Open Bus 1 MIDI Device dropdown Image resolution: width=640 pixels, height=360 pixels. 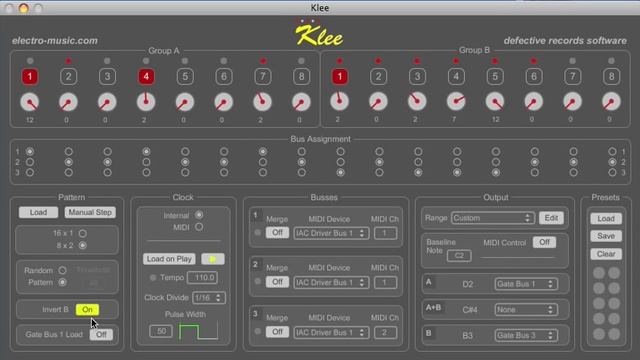(331, 233)
